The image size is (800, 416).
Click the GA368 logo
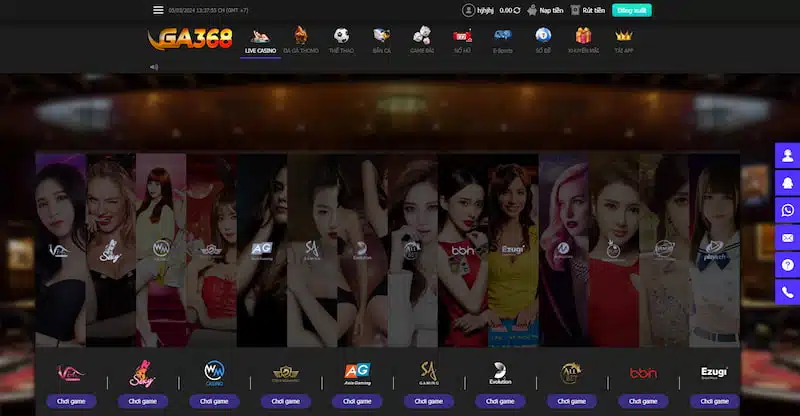(x=190, y=39)
